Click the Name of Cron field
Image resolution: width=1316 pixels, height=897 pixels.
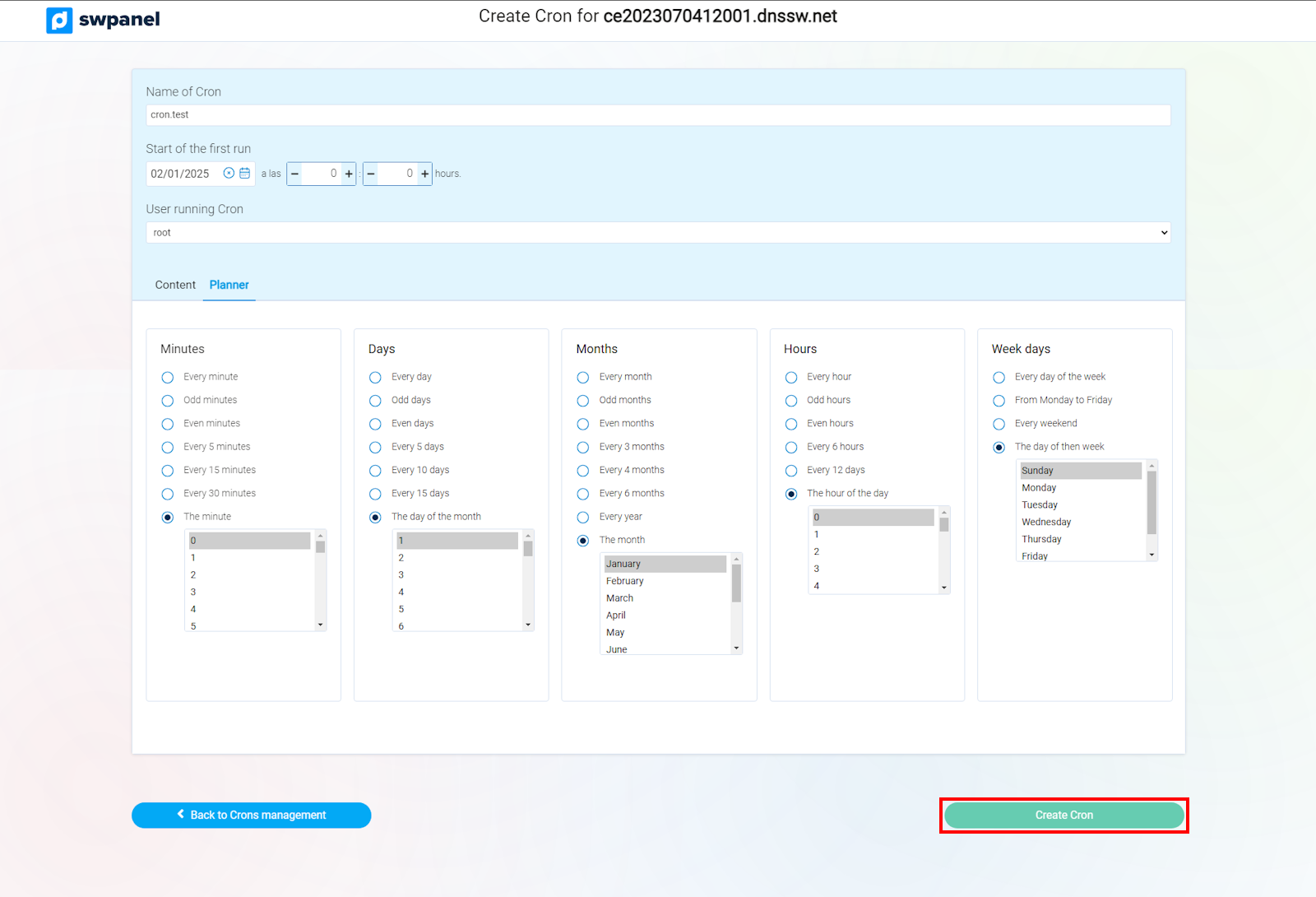coord(658,115)
